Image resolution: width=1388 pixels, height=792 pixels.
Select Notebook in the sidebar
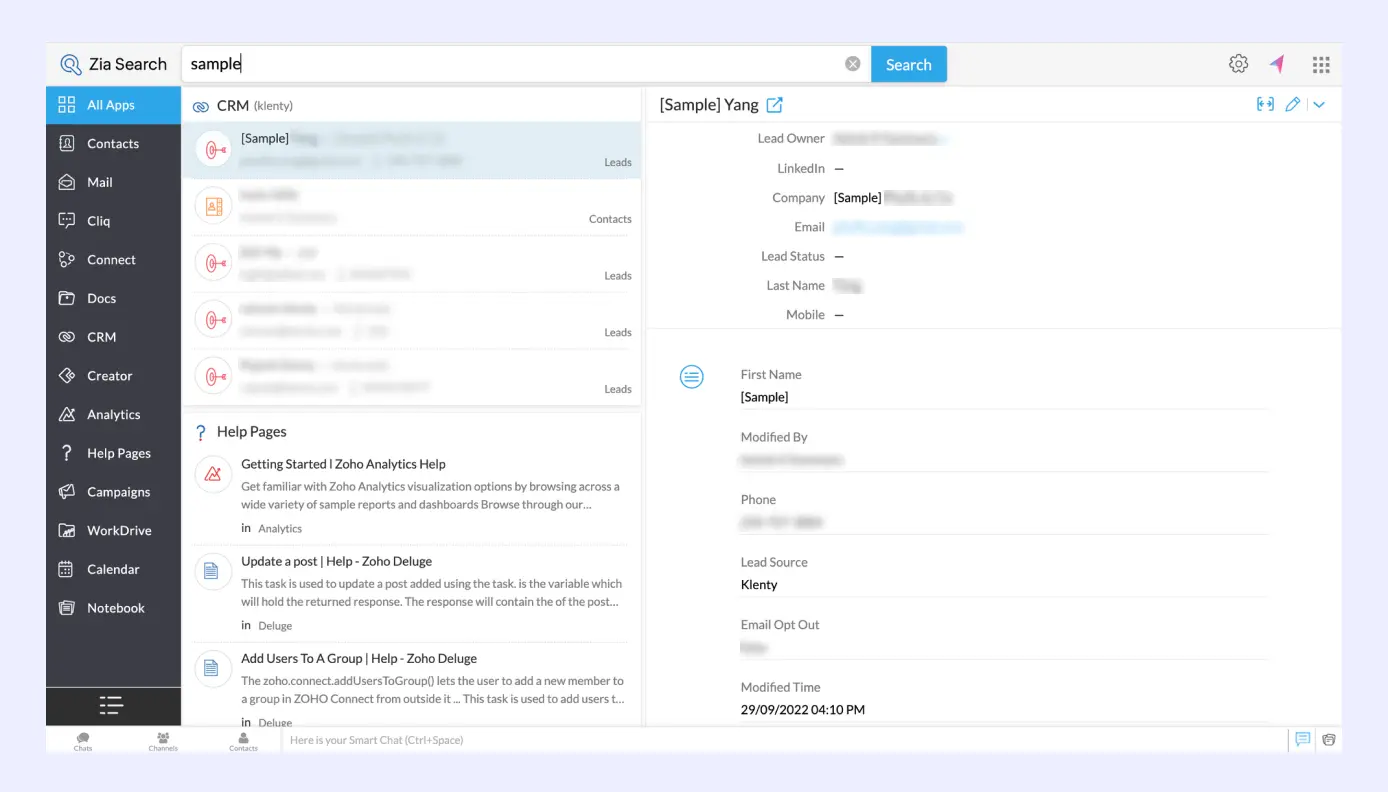point(113,608)
